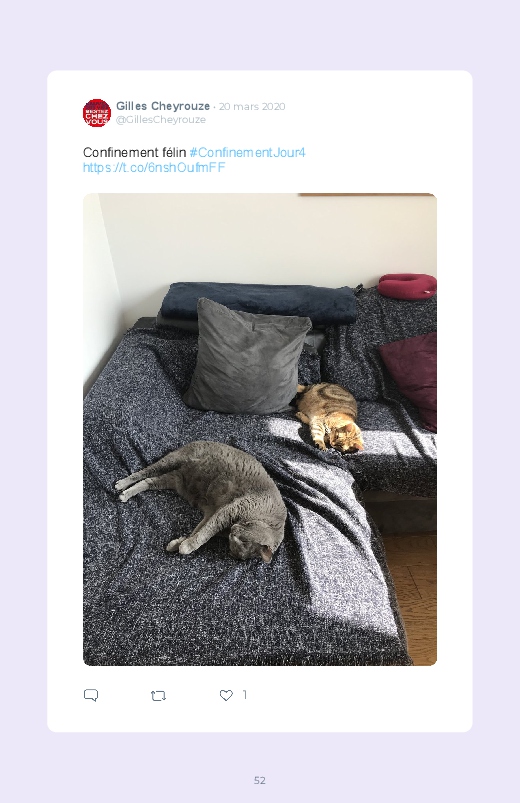Click the burgundy cushion in the photo

411,378
